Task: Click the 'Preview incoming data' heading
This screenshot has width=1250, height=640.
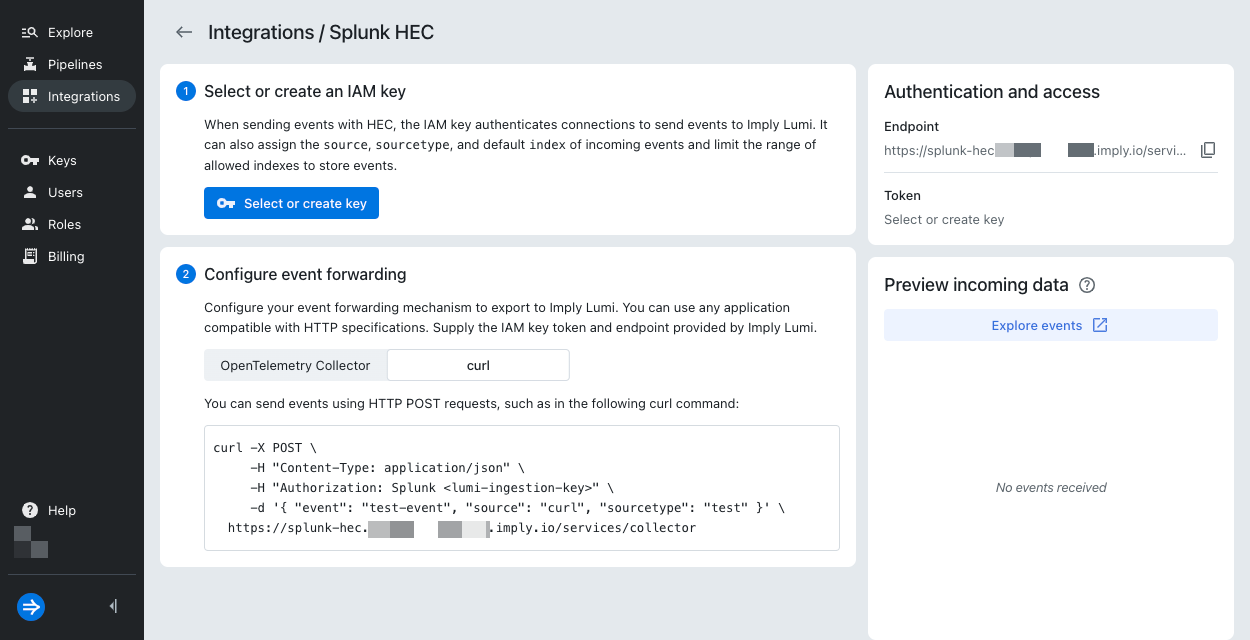Action: (976, 285)
